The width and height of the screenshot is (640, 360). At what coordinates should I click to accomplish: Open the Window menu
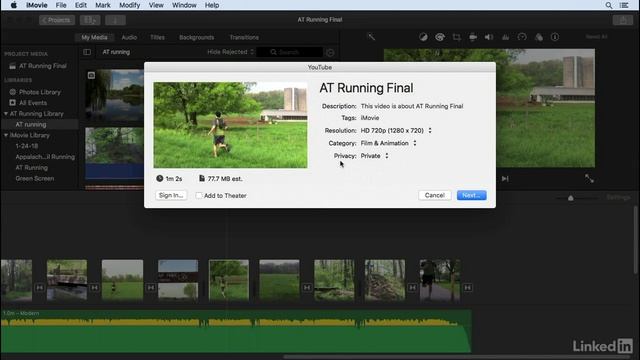pyautogui.click(x=184, y=5)
